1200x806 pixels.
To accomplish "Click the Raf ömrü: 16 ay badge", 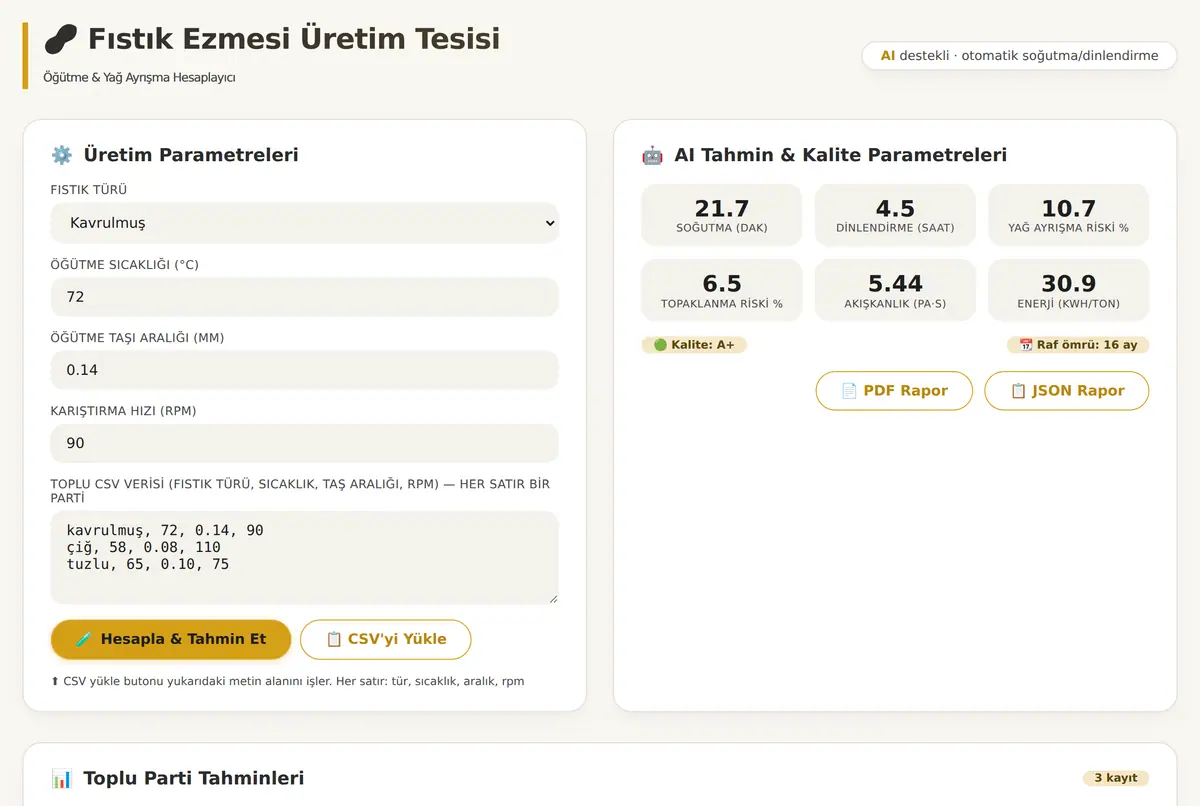I will (x=1078, y=345).
